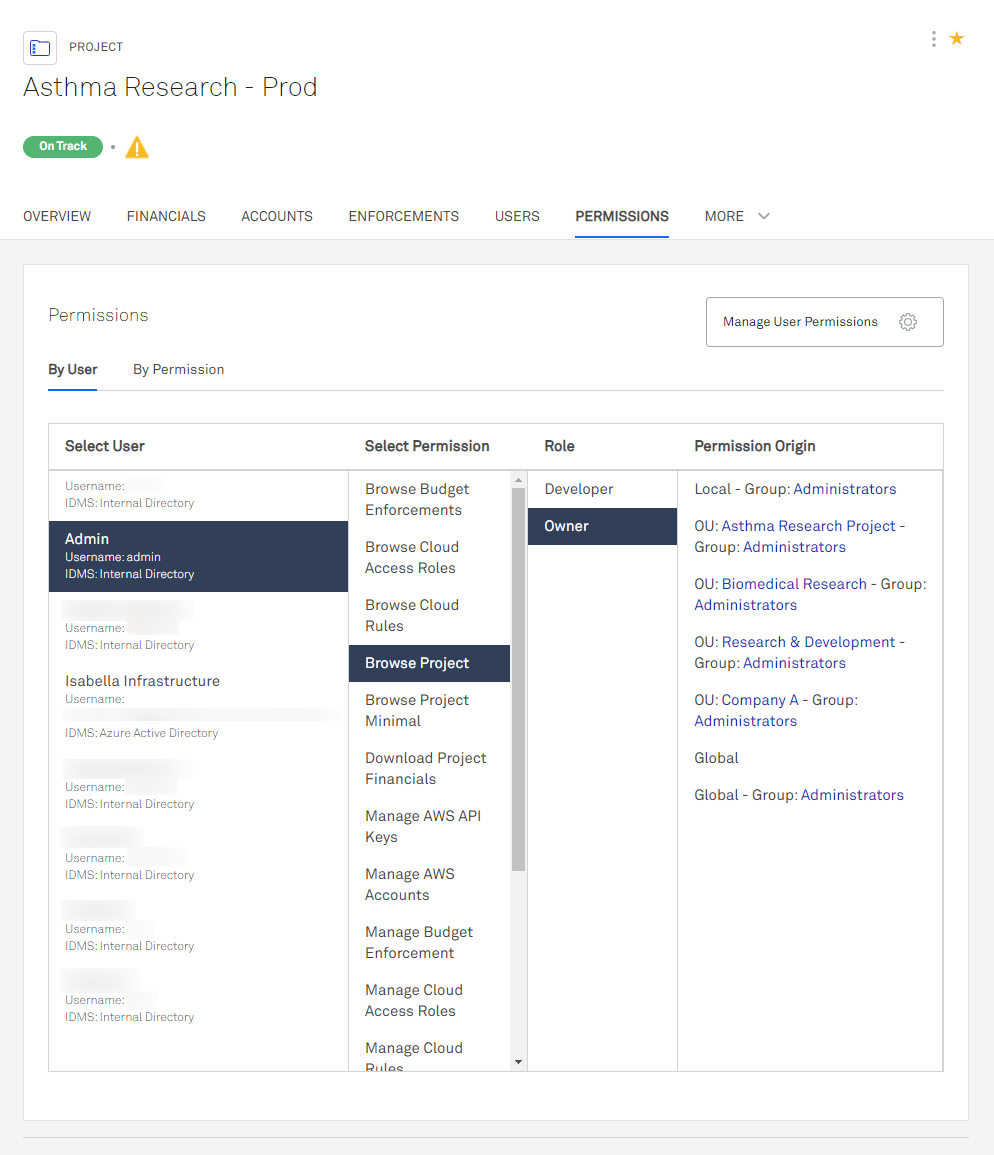Select the PERMISSIONS tab

(622, 216)
